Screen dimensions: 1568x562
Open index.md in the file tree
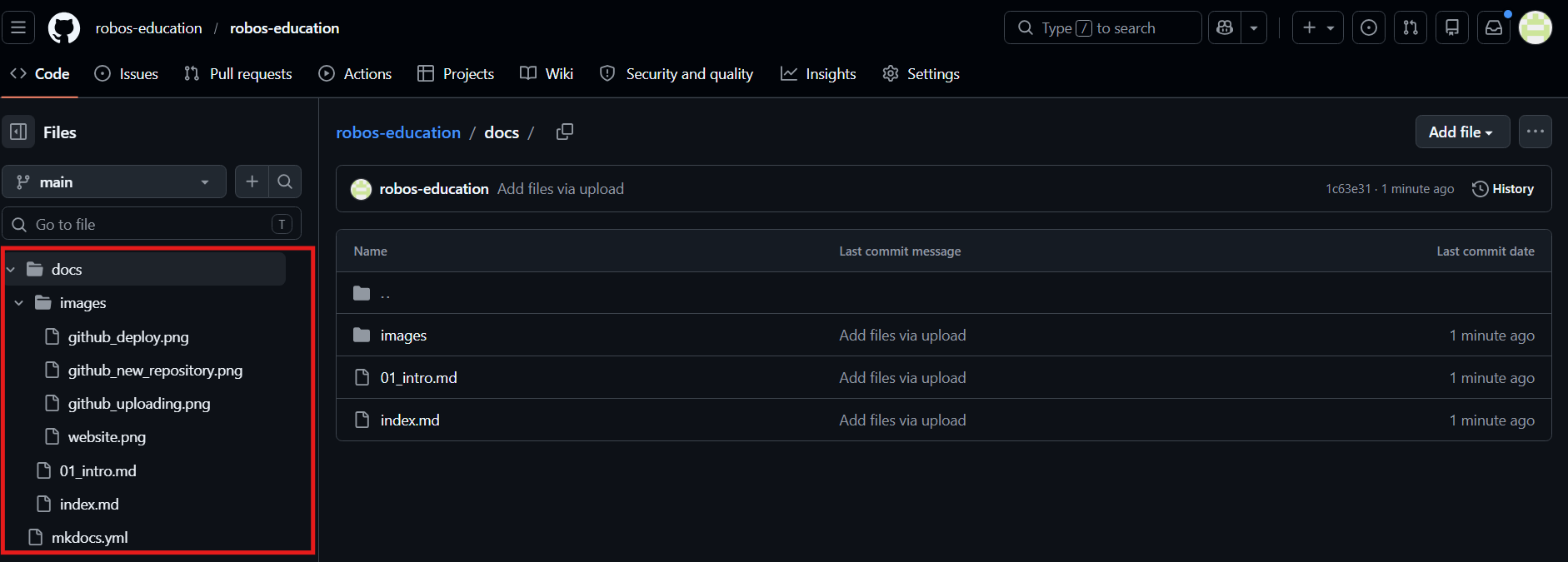pos(89,505)
